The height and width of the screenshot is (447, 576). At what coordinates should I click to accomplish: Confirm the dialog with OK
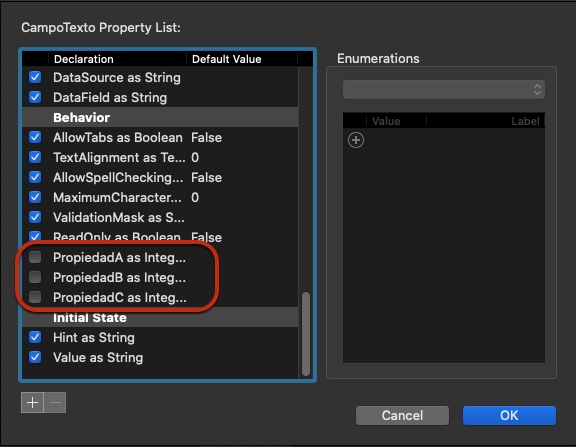[509, 415]
